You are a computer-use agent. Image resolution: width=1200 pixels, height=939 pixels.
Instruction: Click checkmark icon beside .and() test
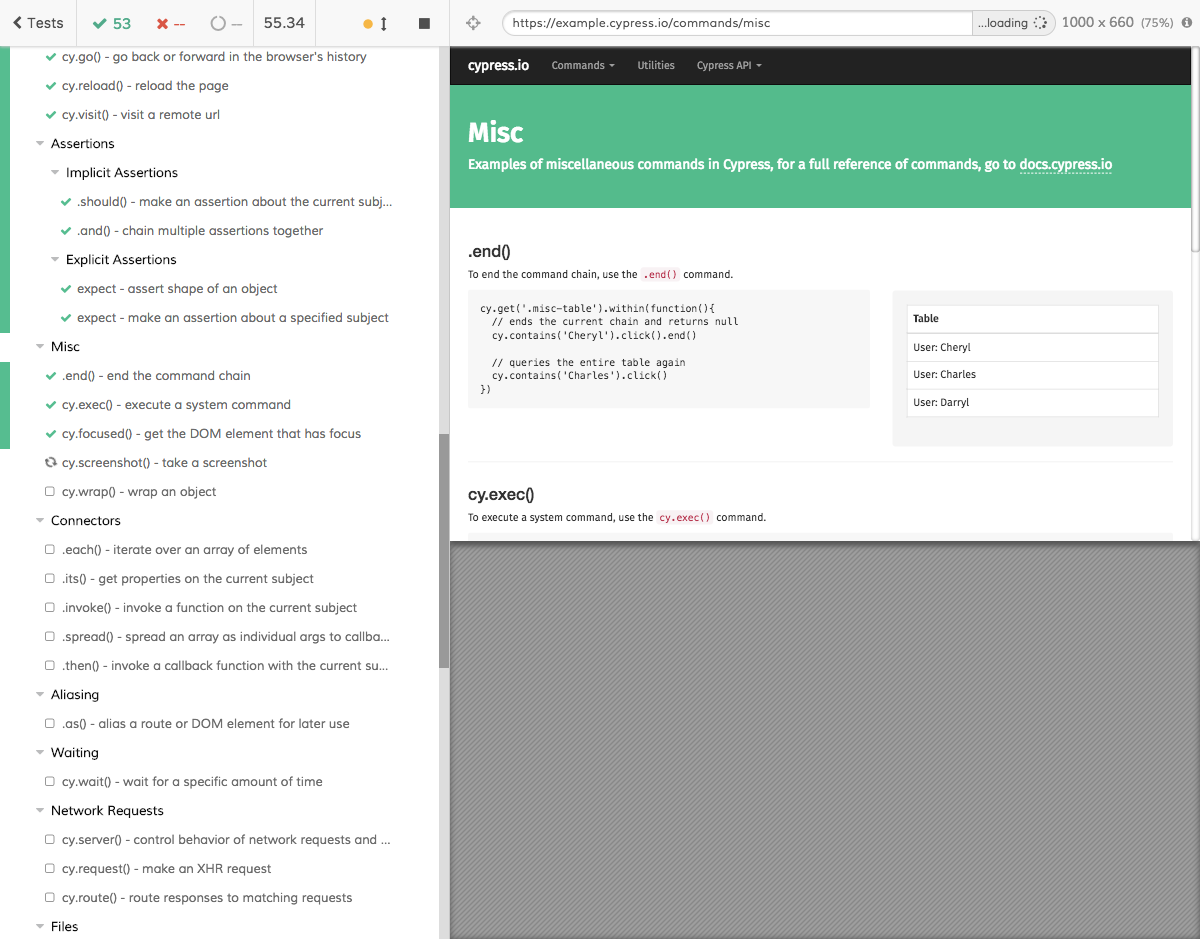point(66,231)
